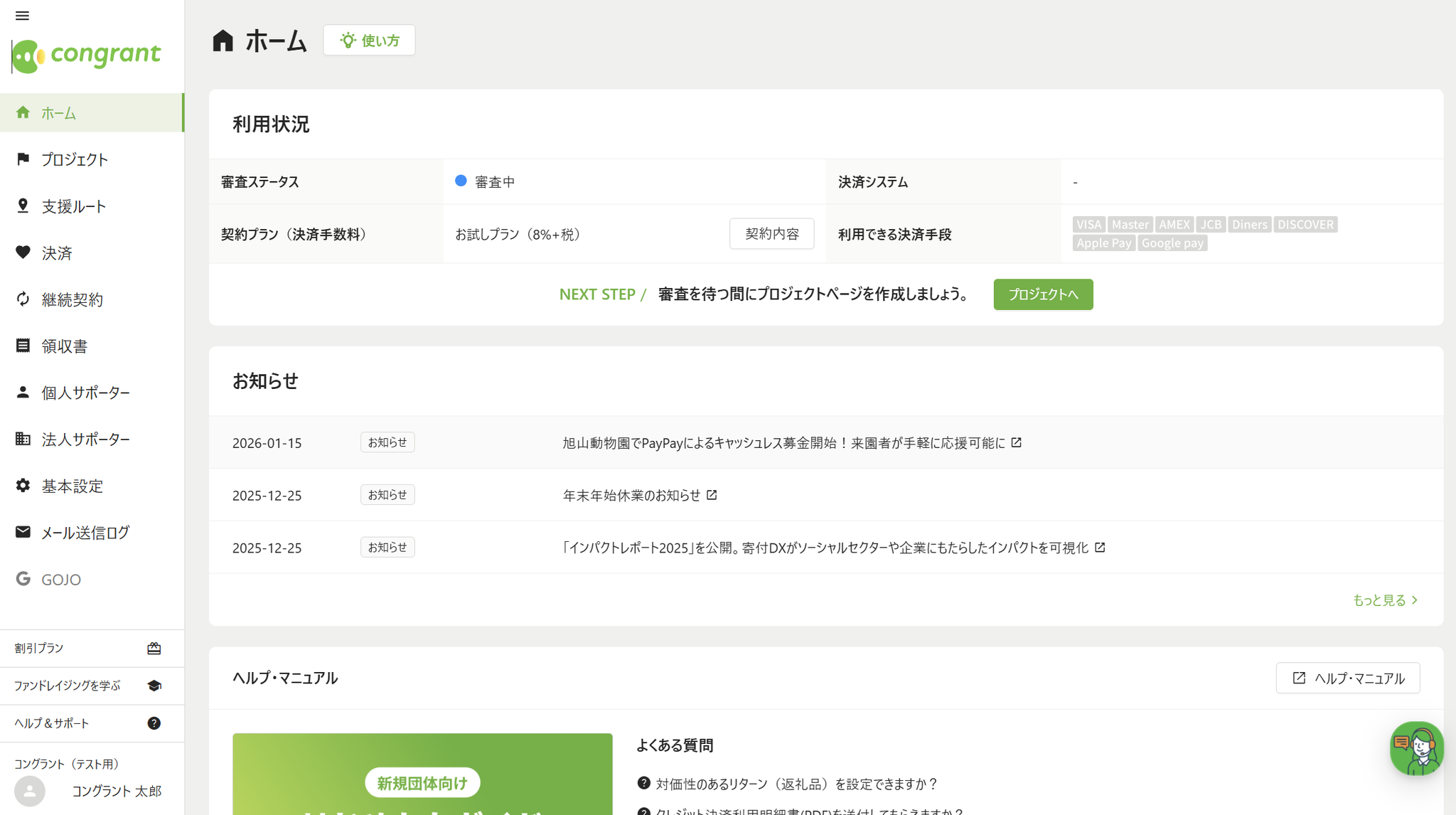1456x815 pixels.
Task: Open プロジェクト in the sidebar
Action: coord(74,159)
